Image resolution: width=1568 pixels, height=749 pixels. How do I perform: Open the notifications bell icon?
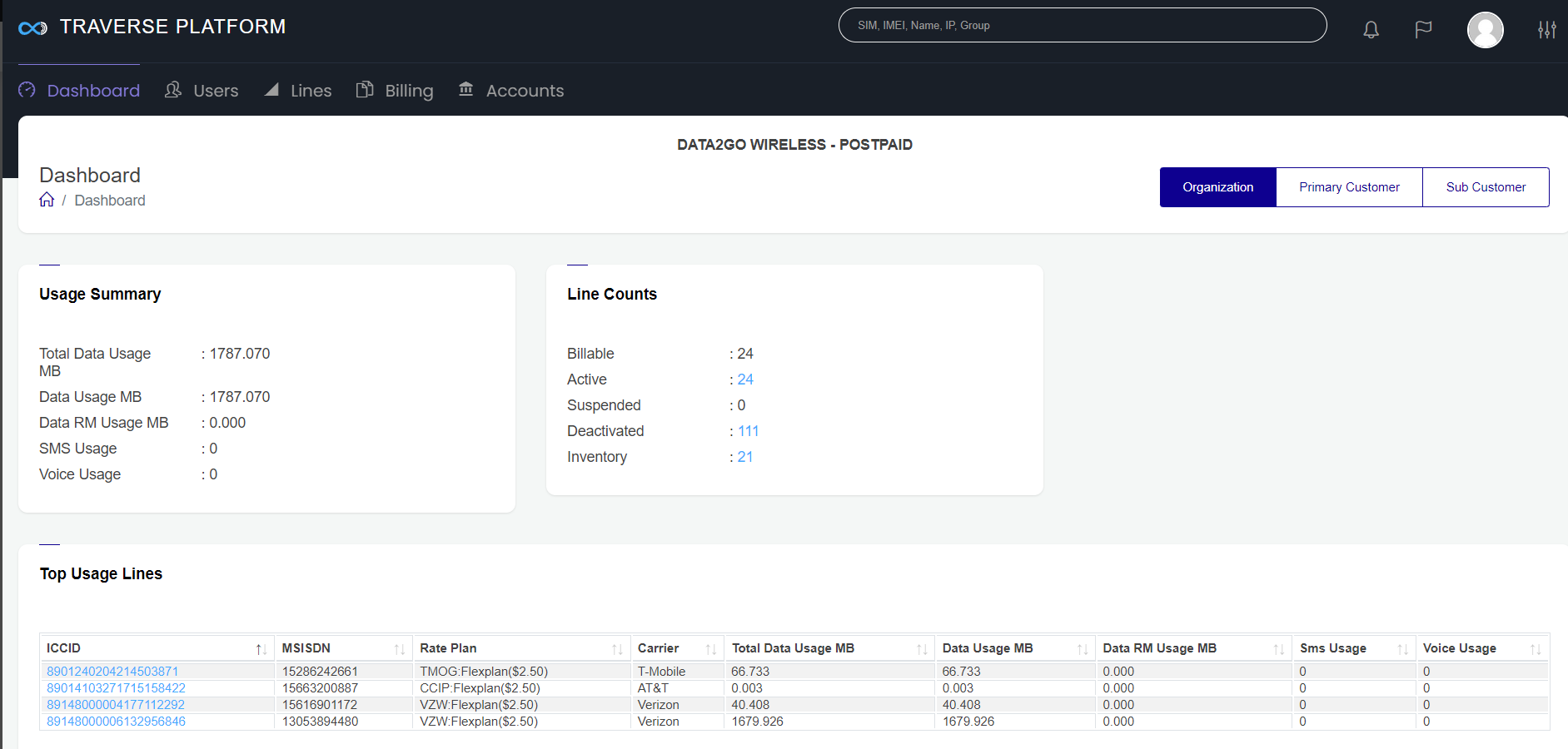[1371, 30]
